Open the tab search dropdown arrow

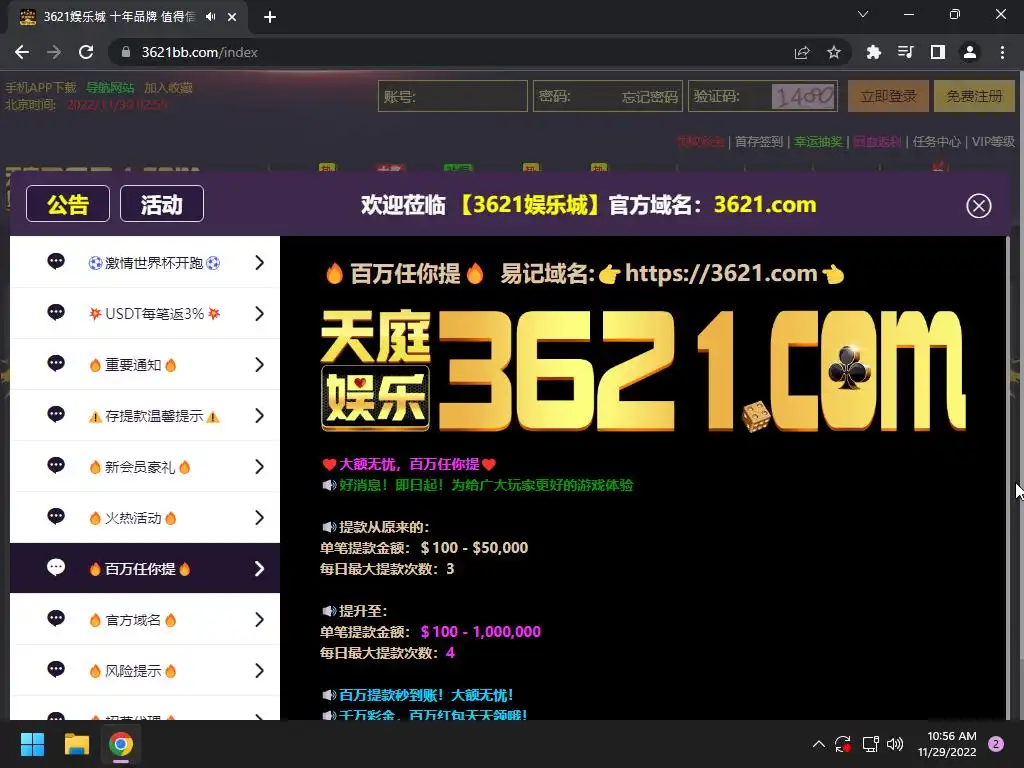click(x=863, y=14)
